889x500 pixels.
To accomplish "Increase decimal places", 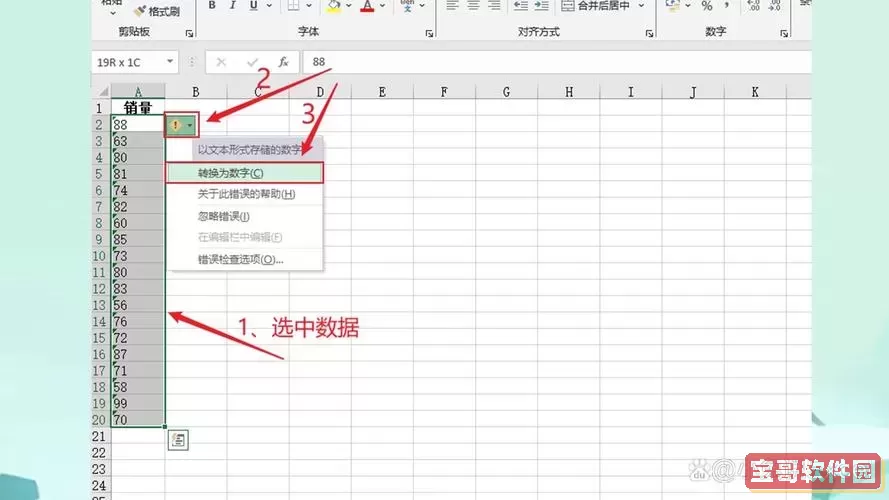I will pos(753,6).
